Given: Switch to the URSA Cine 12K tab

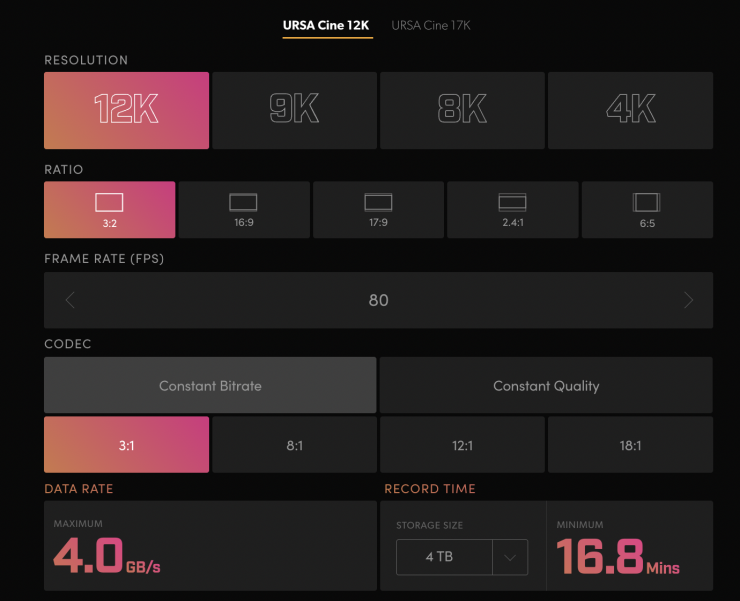Looking at the screenshot, I should pos(327,25).
